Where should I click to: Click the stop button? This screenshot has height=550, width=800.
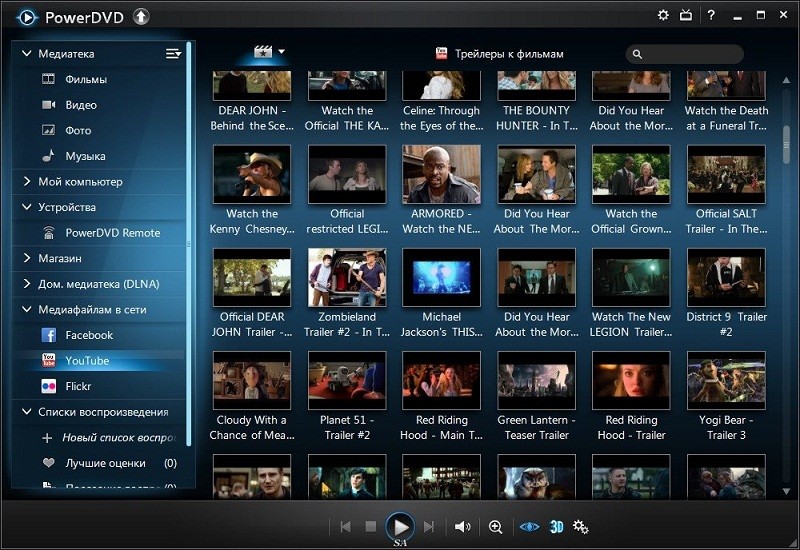[x=371, y=526]
